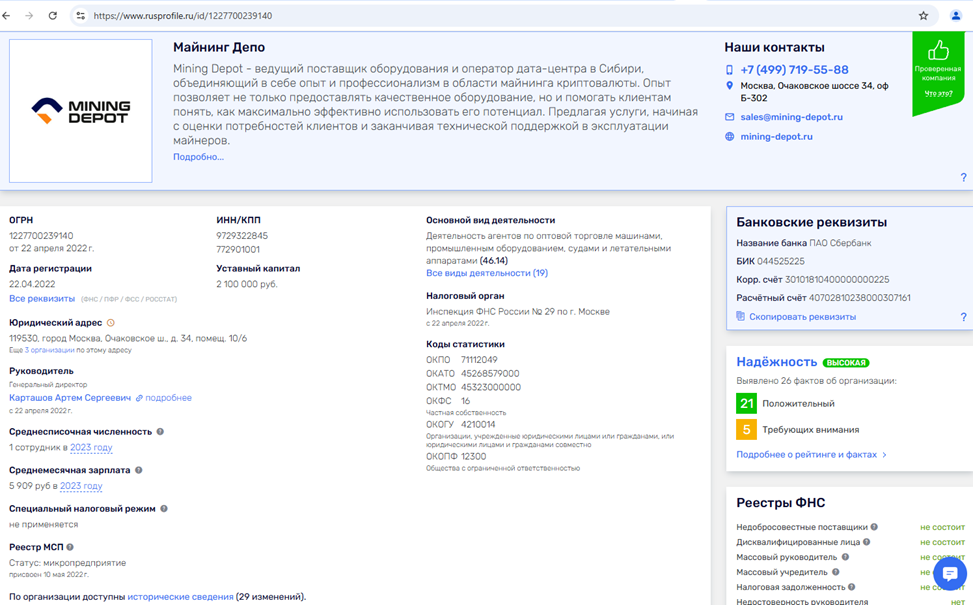Open sales@mining-depot.ru email link
Image resolution: width=973 pixels, height=605 pixels.
[x=791, y=117]
